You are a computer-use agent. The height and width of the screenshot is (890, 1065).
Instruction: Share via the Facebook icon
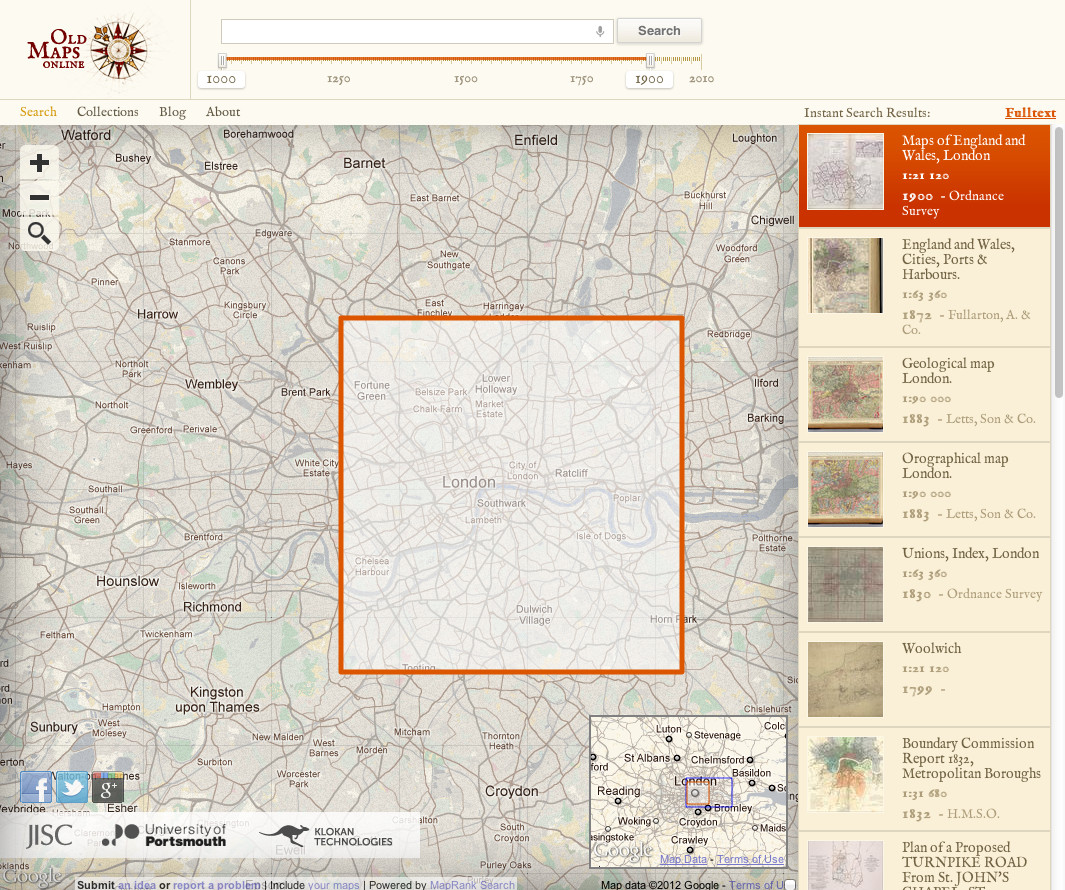click(36, 788)
